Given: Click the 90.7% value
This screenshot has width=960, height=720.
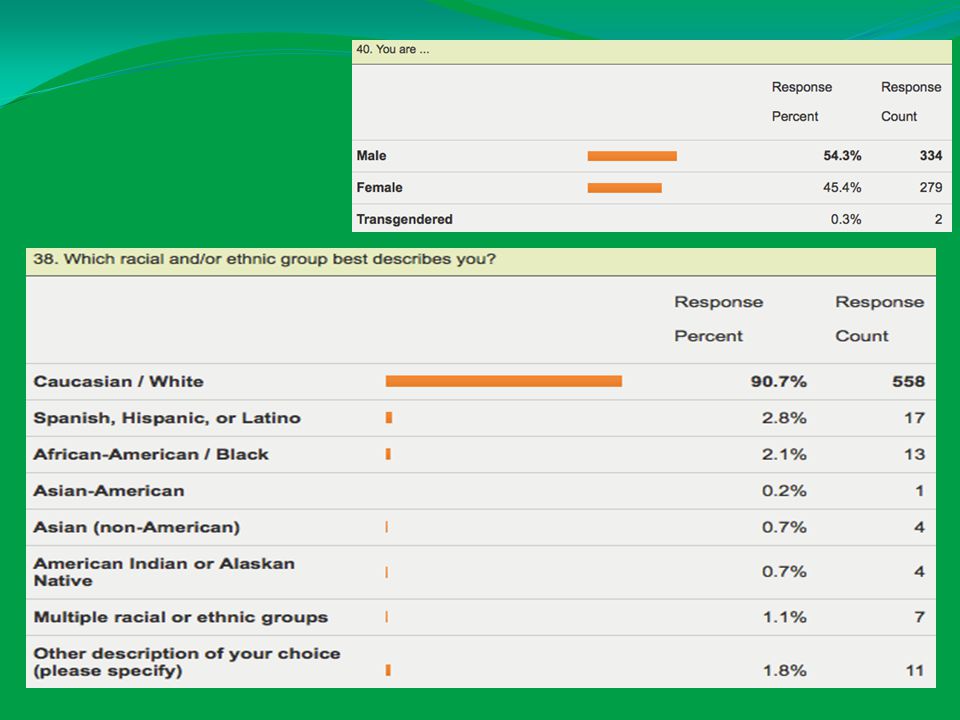Looking at the screenshot, I should pyautogui.click(x=778, y=381).
